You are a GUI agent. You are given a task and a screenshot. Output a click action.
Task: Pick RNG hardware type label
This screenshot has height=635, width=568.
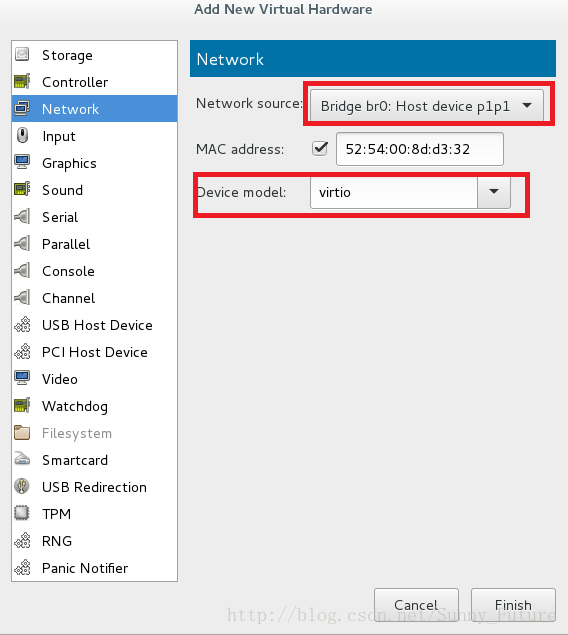pyautogui.click(x=57, y=541)
